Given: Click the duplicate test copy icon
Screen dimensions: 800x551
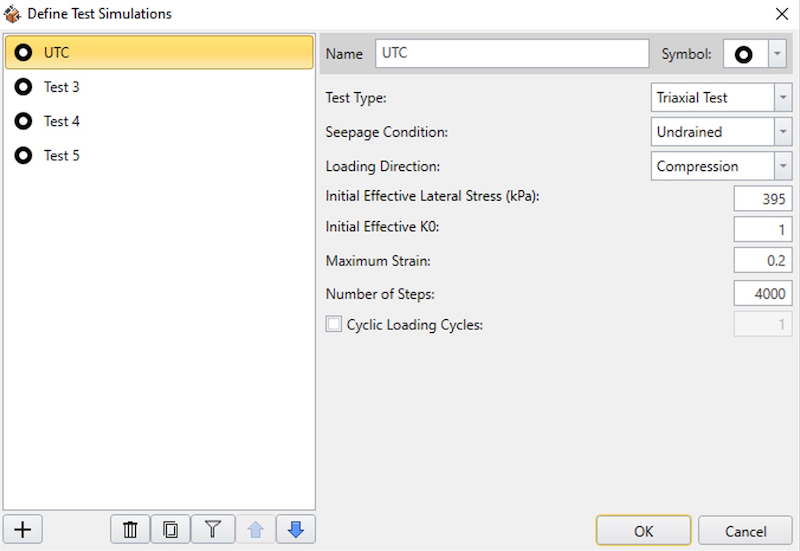Looking at the screenshot, I should [x=170, y=529].
